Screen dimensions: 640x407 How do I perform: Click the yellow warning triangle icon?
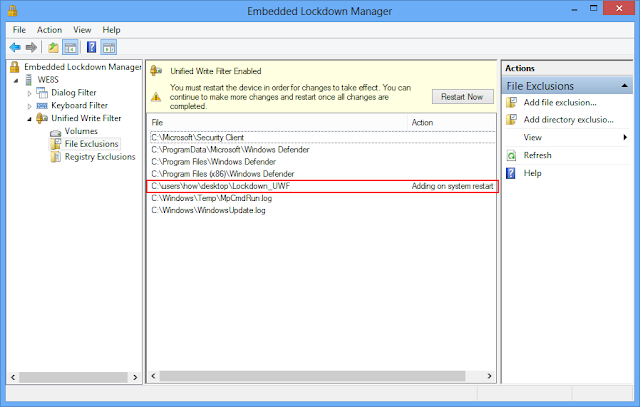click(x=156, y=97)
